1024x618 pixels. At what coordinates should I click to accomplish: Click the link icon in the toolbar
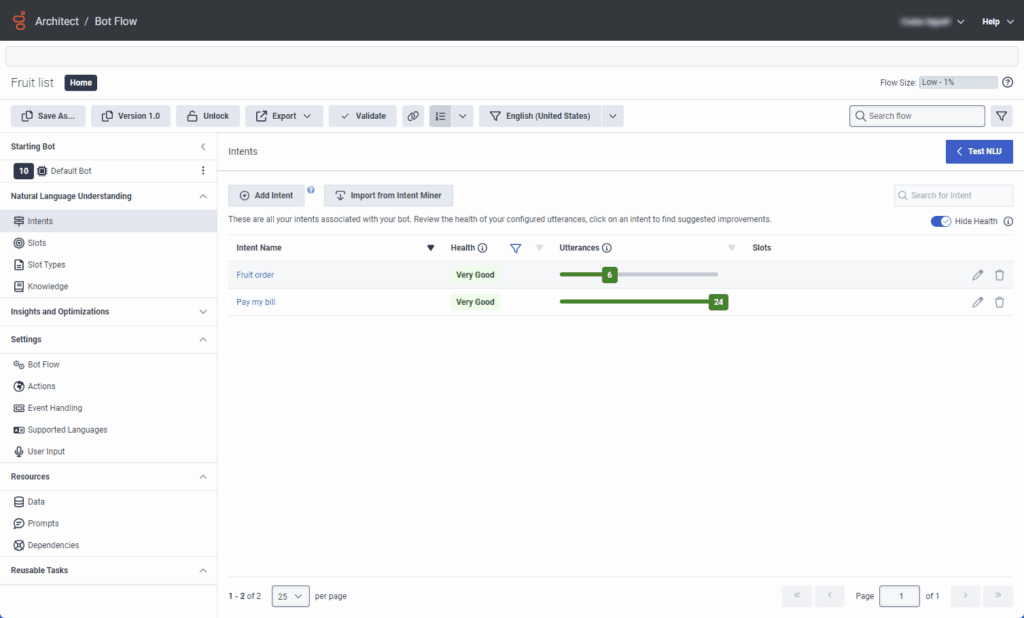coord(413,116)
